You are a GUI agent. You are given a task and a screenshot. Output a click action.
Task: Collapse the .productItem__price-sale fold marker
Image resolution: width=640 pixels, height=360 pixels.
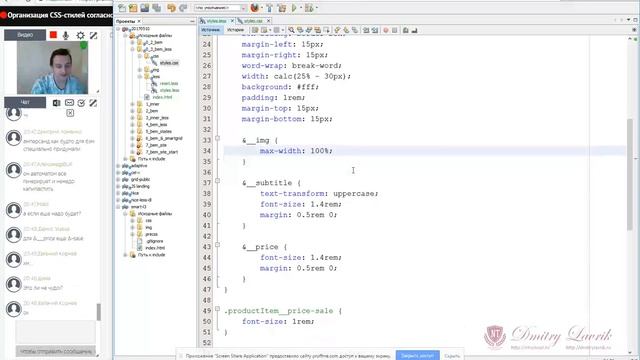[x=218, y=309]
